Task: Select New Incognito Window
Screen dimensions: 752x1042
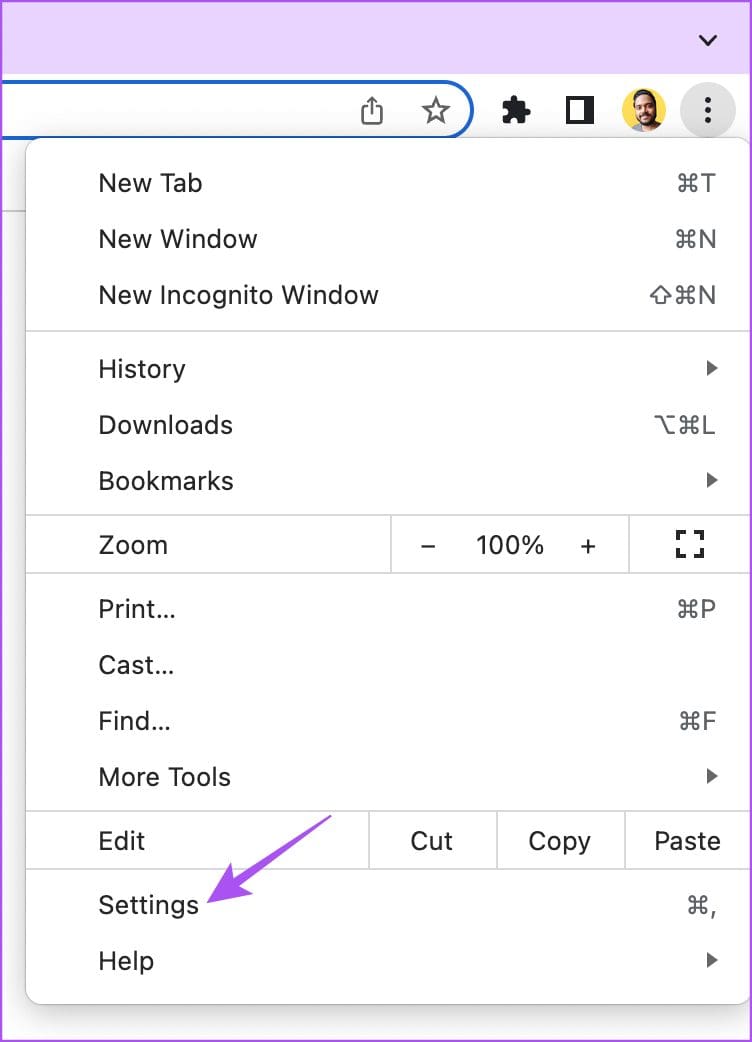Action: click(x=238, y=295)
